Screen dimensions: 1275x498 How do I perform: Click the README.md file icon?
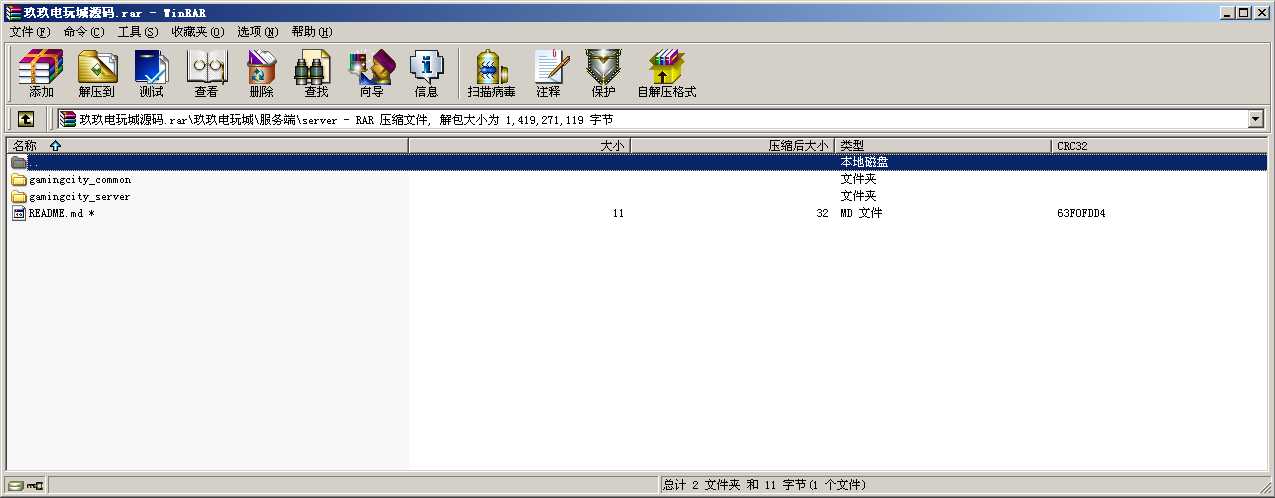19,213
